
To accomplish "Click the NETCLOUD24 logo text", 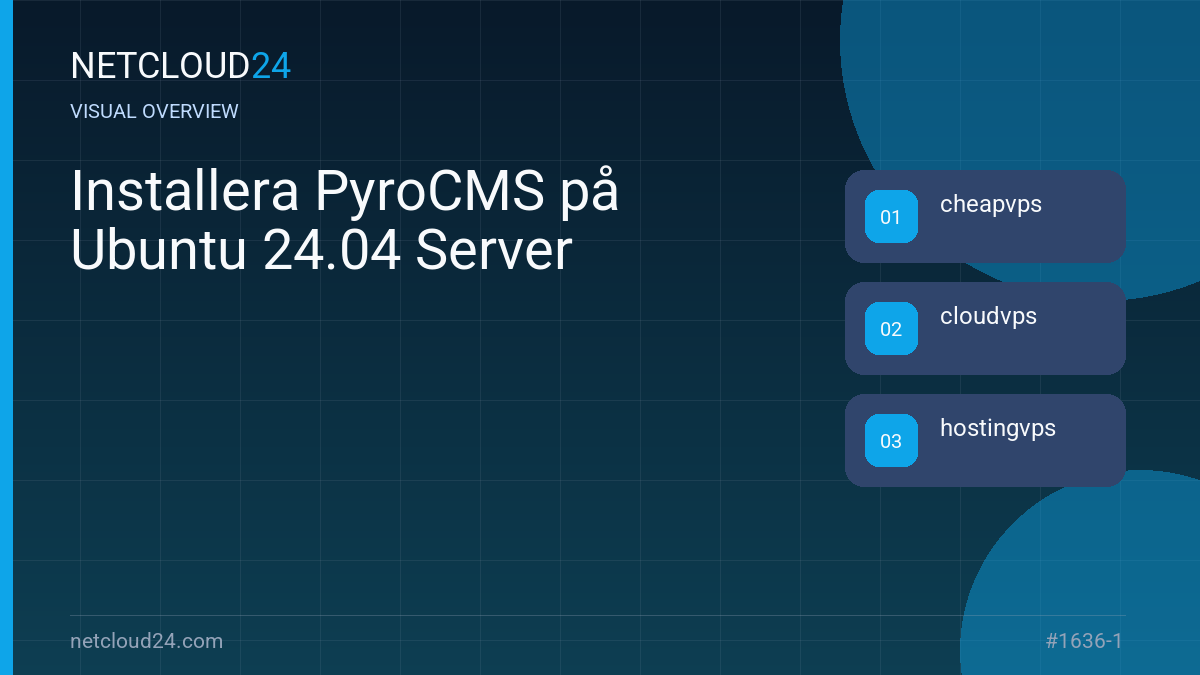I will [x=181, y=66].
